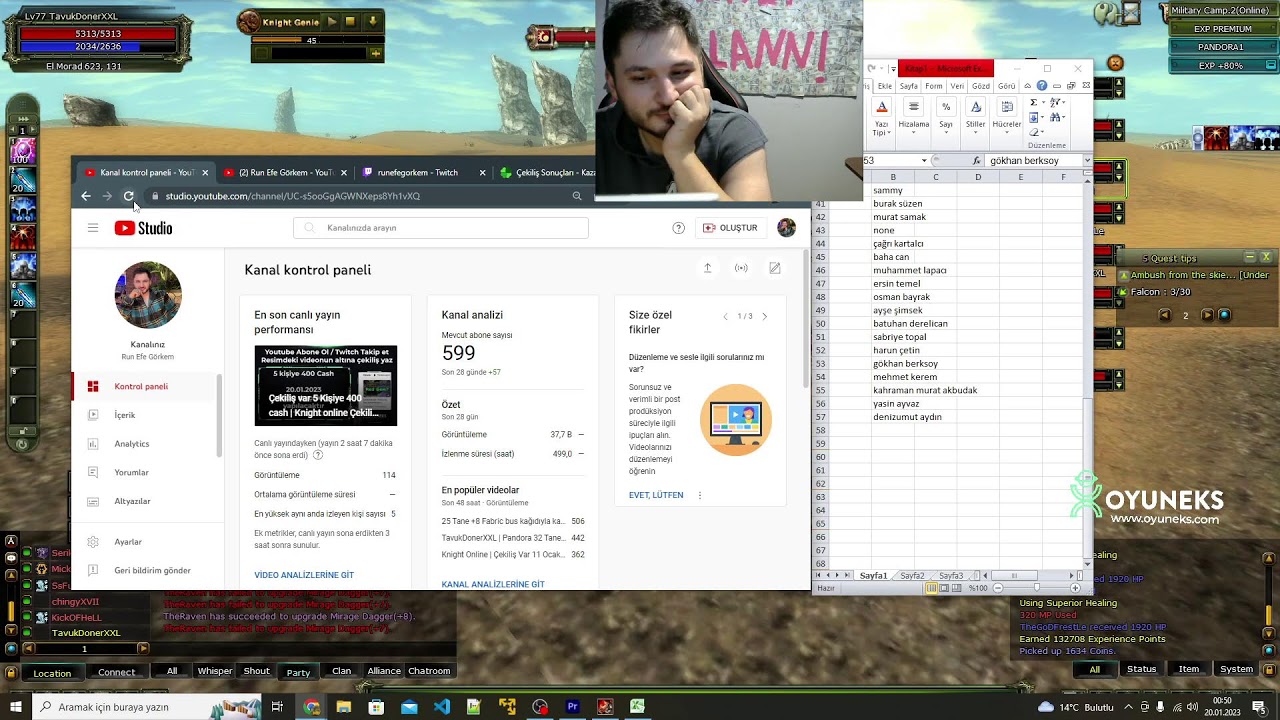Switch to Sayfa2 sheet in Excel
Image resolution: width=1280 pixels, height=720 pixels.
[x=912, y=576]
